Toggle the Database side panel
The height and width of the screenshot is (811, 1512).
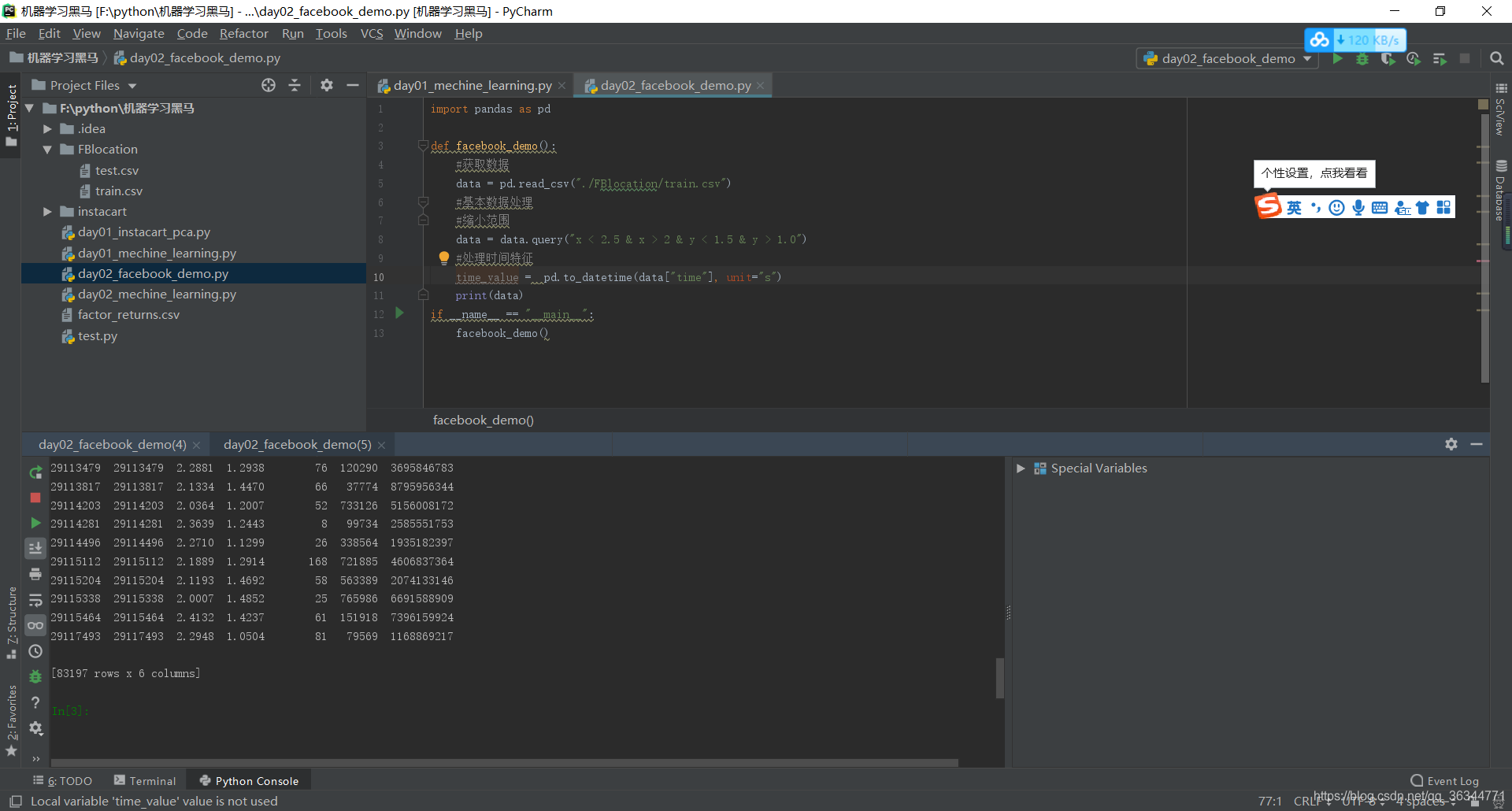[1501, 191]
